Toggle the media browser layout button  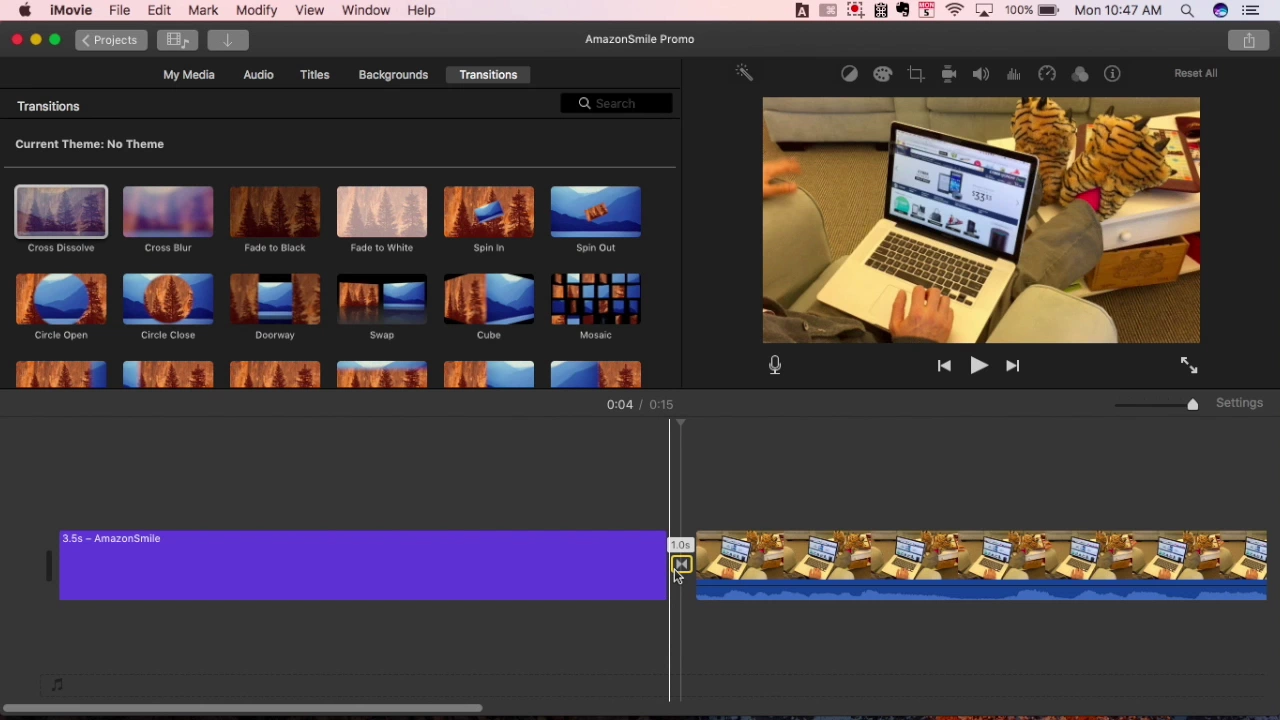pos(177,40)
